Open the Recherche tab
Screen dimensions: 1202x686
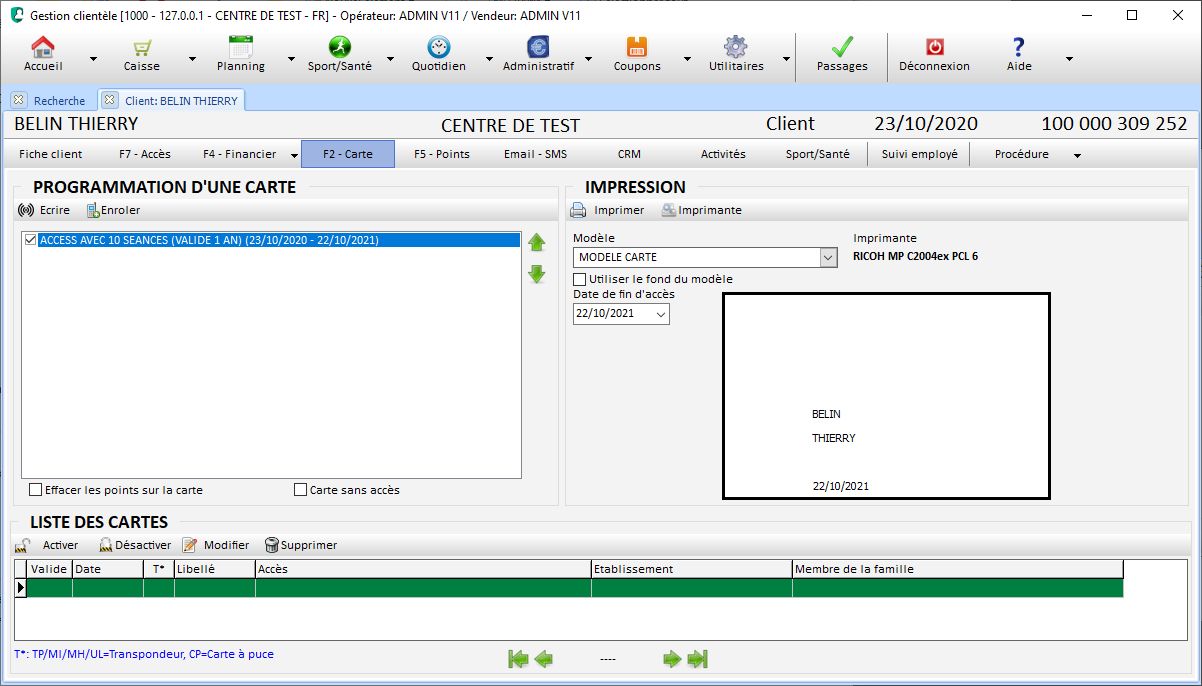pyautogui.click(x=59, y=101)
